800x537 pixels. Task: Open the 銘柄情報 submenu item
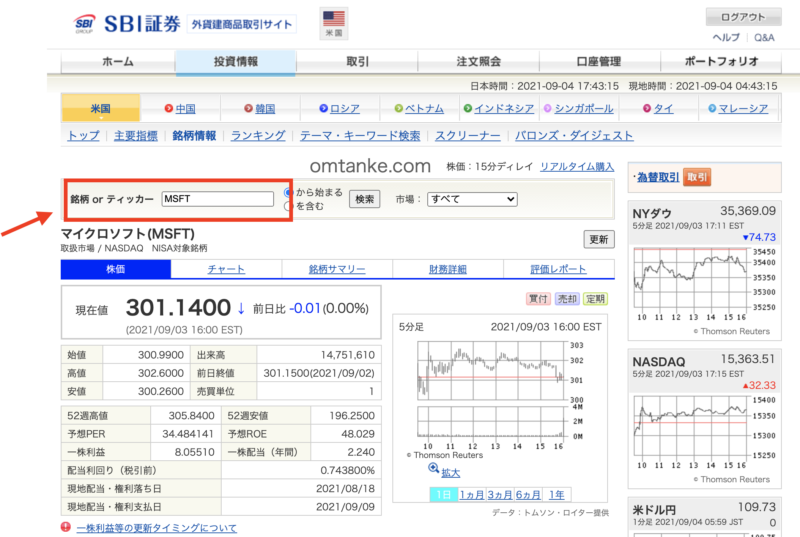pyautogui.click(x=194, y=136)
